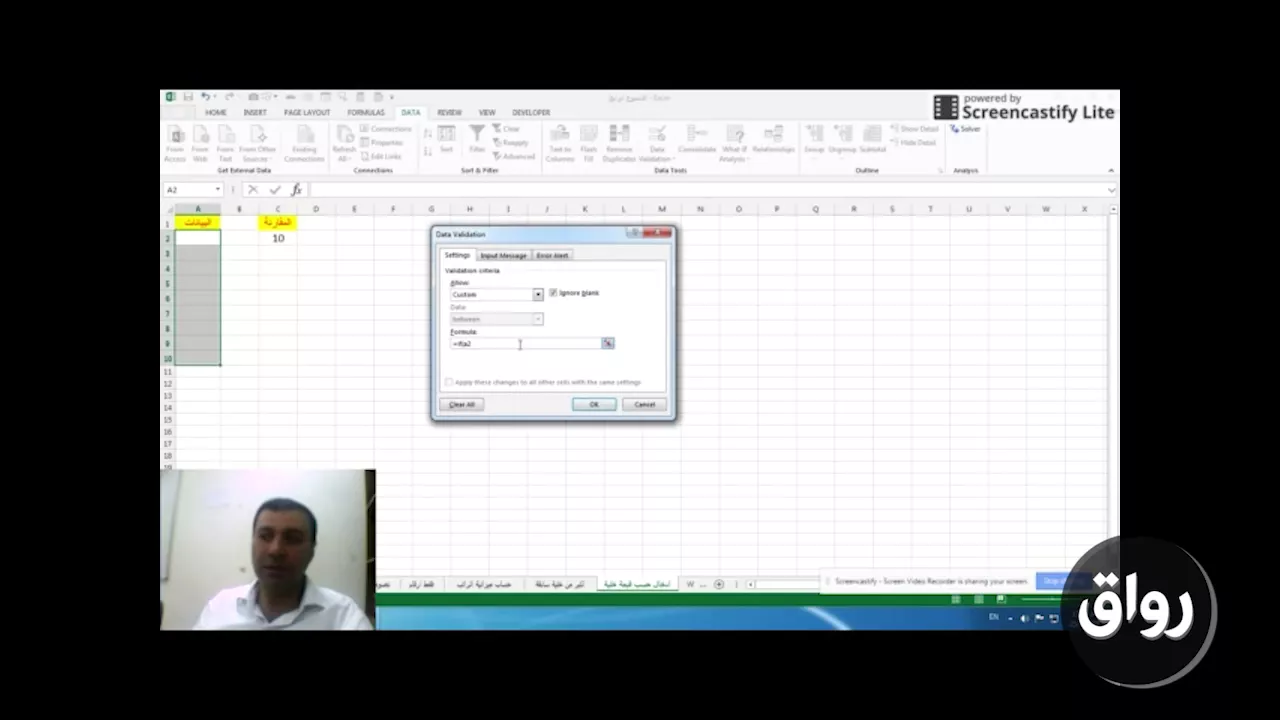Viewport: 1280px width, 720px height.
Task: Click the volume icon in system tray
Action: tap(1023, 619)
